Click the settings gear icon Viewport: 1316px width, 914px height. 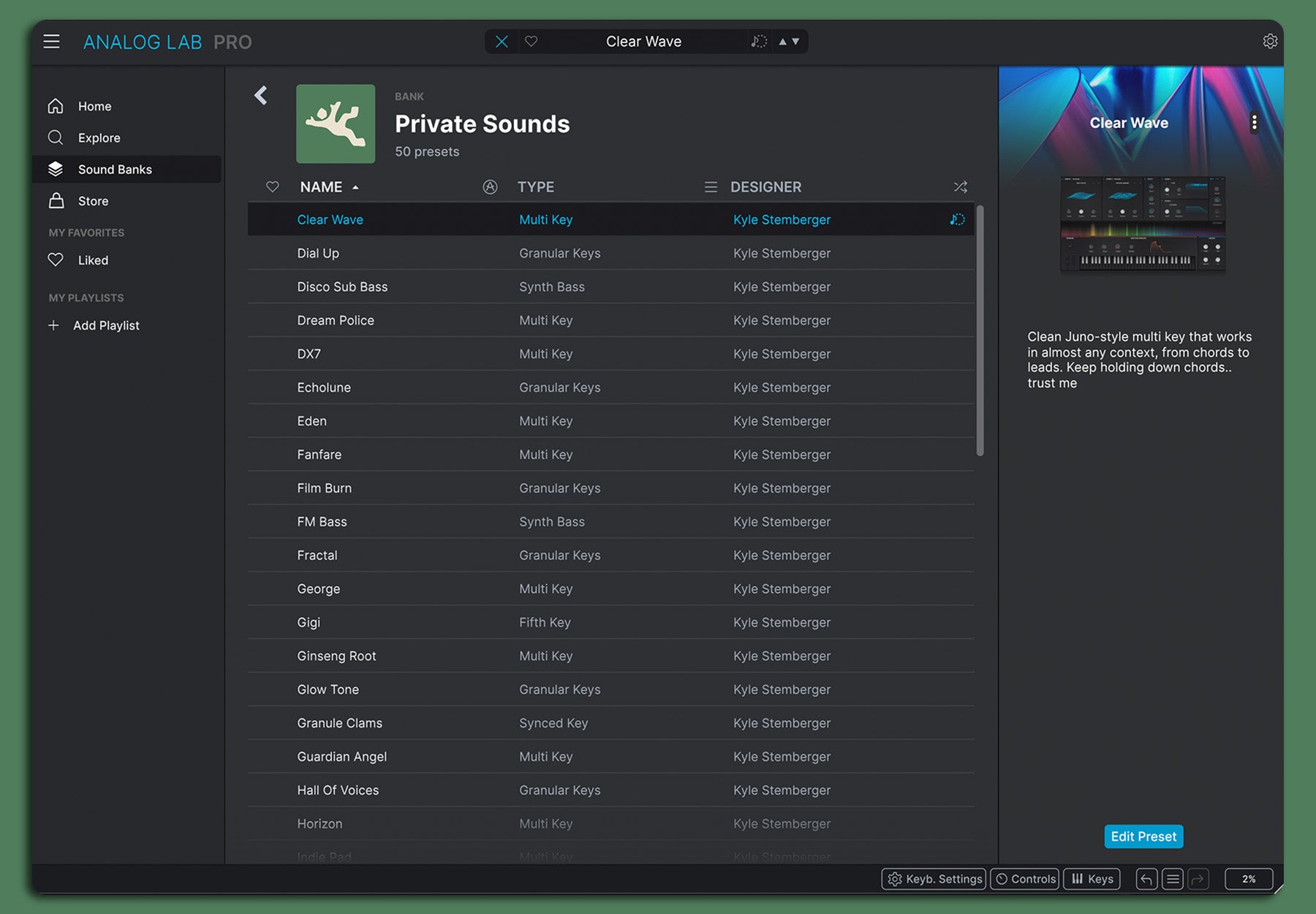point(1270,42)
